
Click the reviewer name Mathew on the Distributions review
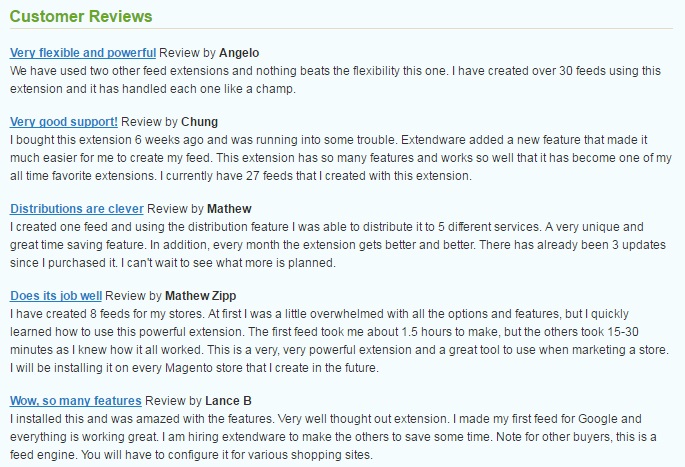tap(229, 209)
